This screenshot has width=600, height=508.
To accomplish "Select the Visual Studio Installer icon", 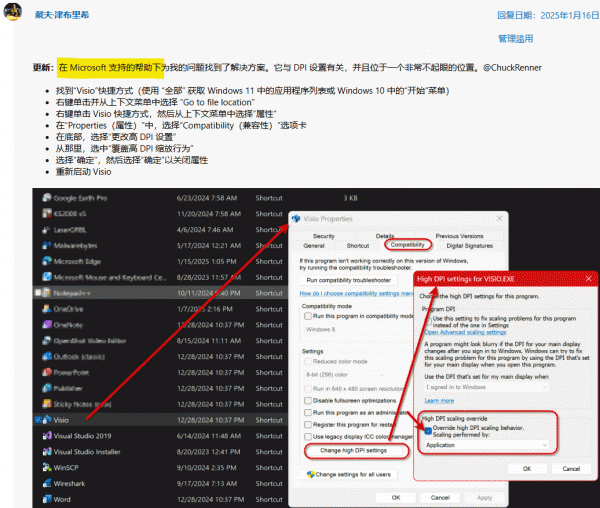I will coord(47,452).
